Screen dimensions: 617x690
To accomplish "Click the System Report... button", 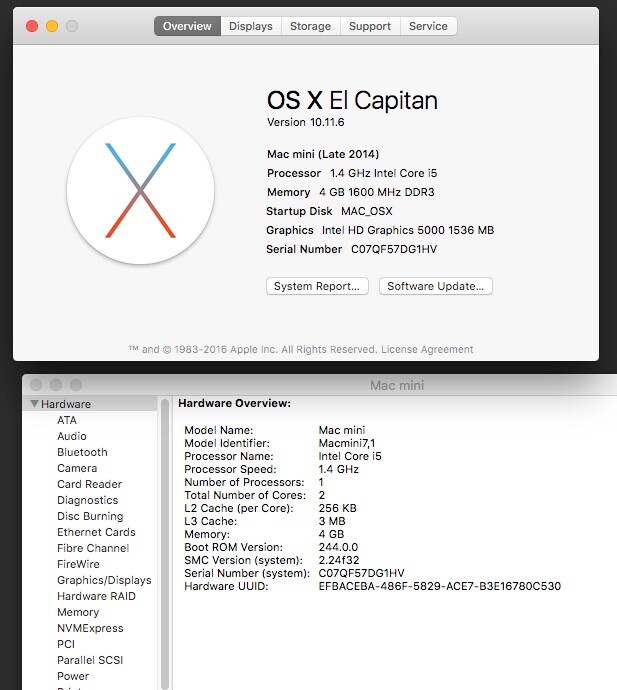I will point(317,286).
